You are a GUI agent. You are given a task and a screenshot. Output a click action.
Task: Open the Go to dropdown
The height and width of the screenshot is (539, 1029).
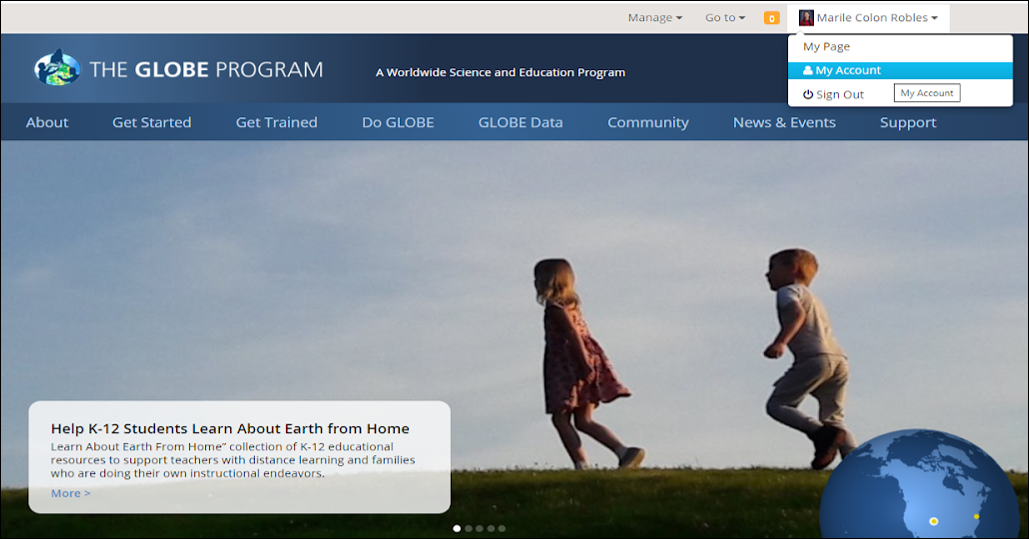click(724, 18)
